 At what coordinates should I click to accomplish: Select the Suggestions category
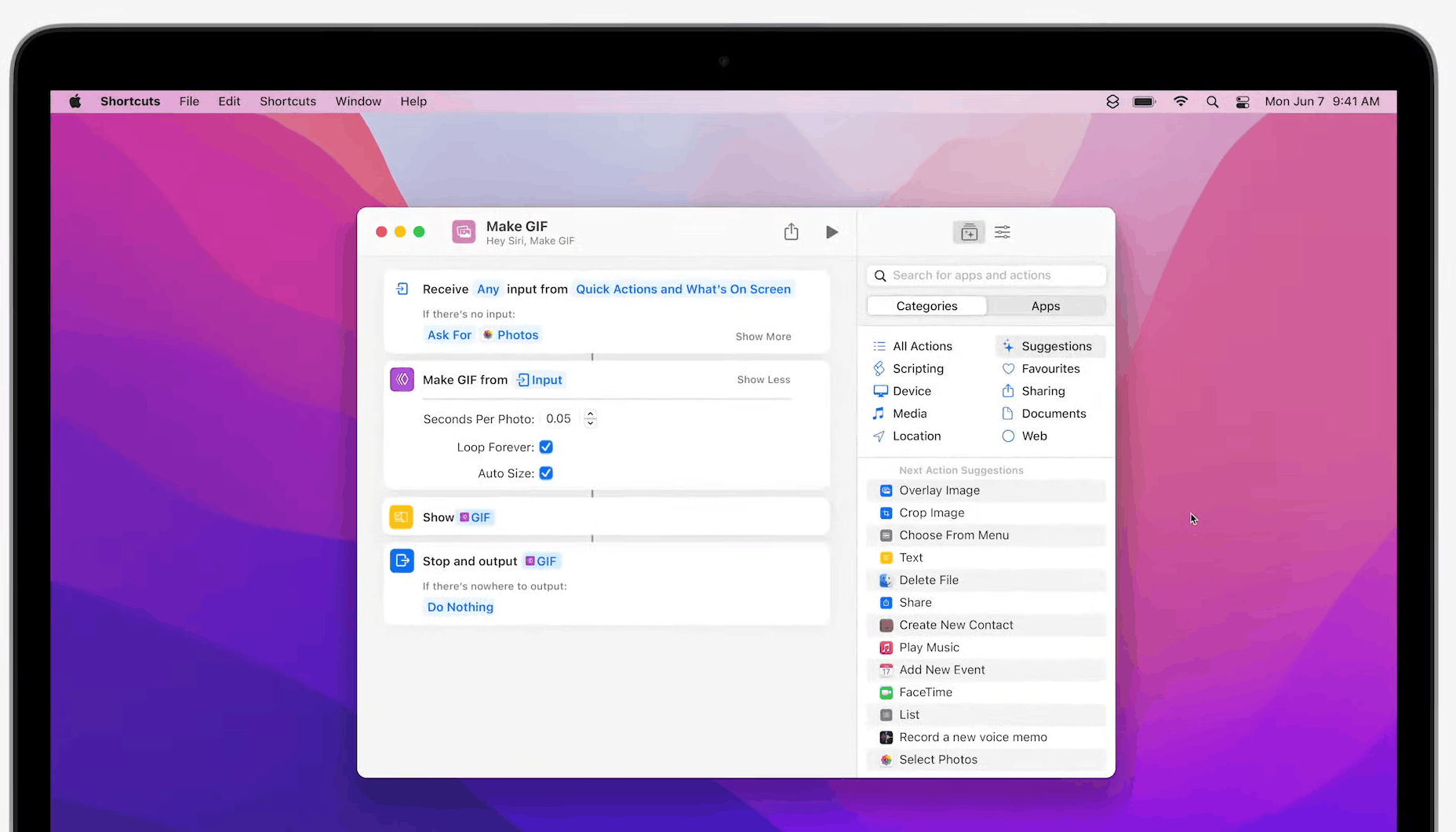[x=1057, y=346]
